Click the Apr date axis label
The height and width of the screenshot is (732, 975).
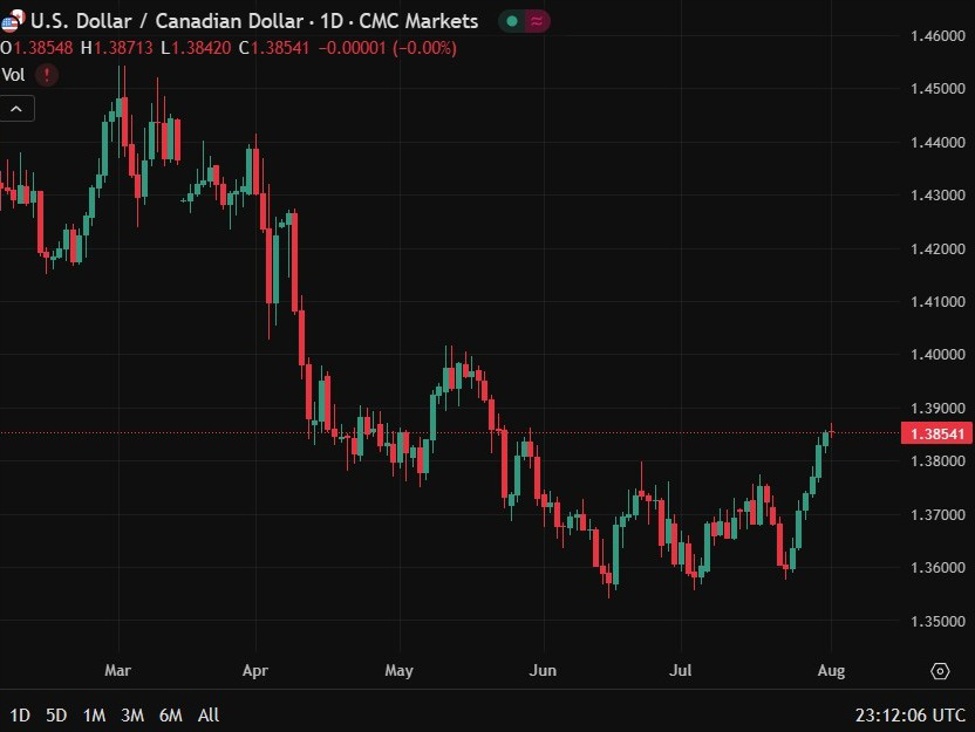coord(255,670)
